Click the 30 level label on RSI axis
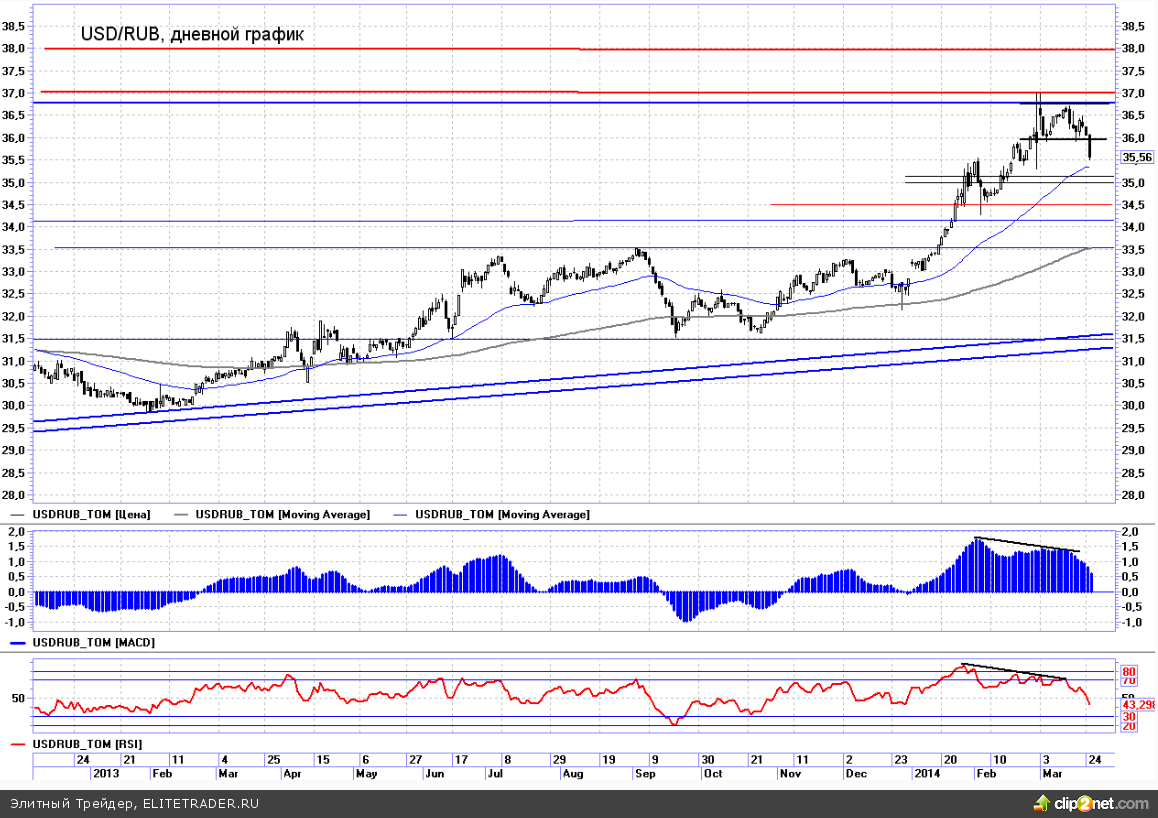The height and width of the screenshot is (818, 1158). click(x=1128, y=716)
